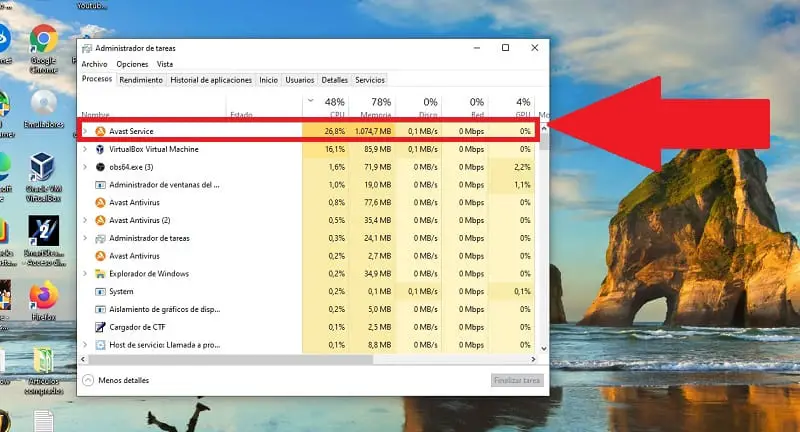800x432 pixels.
Task: Click the 1.074,7 MB memory value
Action: 373,131
